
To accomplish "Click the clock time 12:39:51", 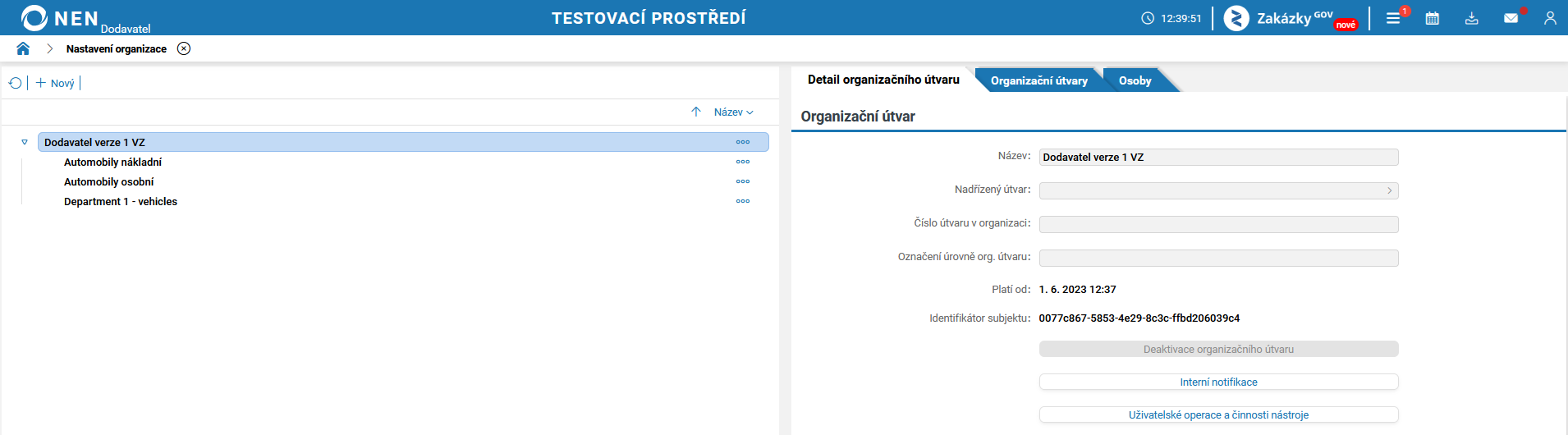I will (x=1181, y=18).
